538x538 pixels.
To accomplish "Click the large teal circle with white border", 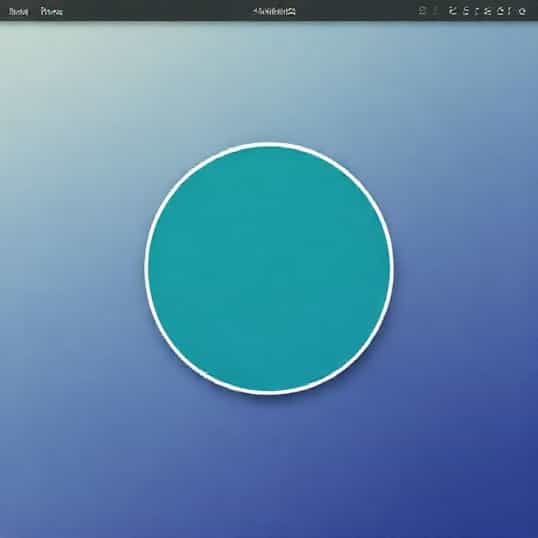I will 269,269.
